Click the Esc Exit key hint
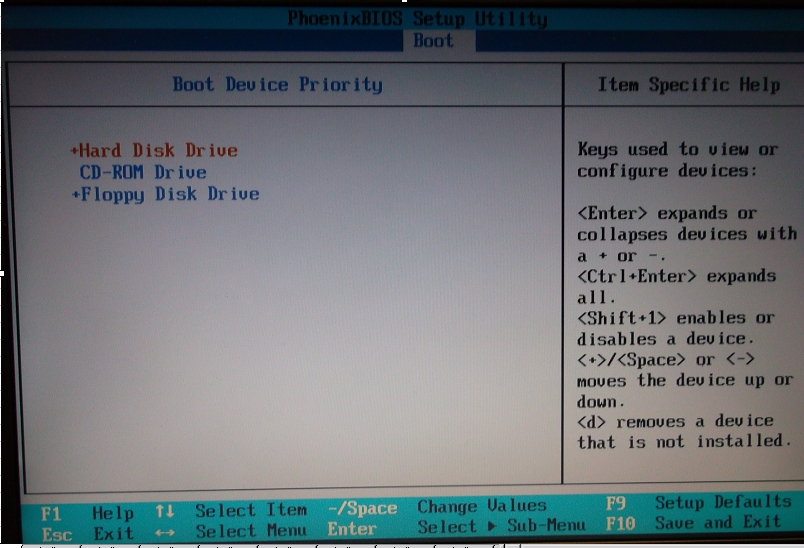The image size is (804, 548). coord(87,534)
